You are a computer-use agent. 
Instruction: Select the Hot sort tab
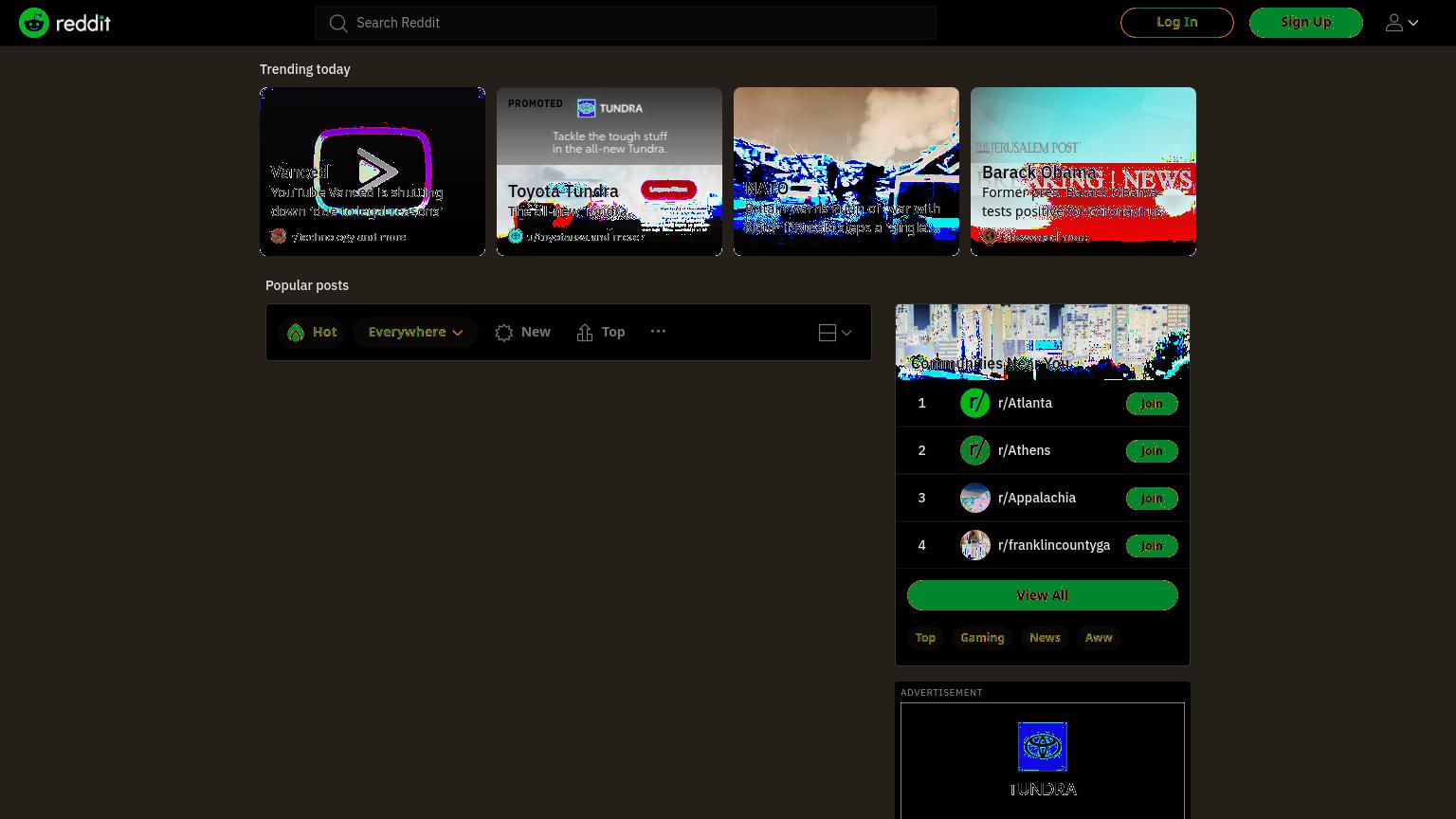point(312,333)
